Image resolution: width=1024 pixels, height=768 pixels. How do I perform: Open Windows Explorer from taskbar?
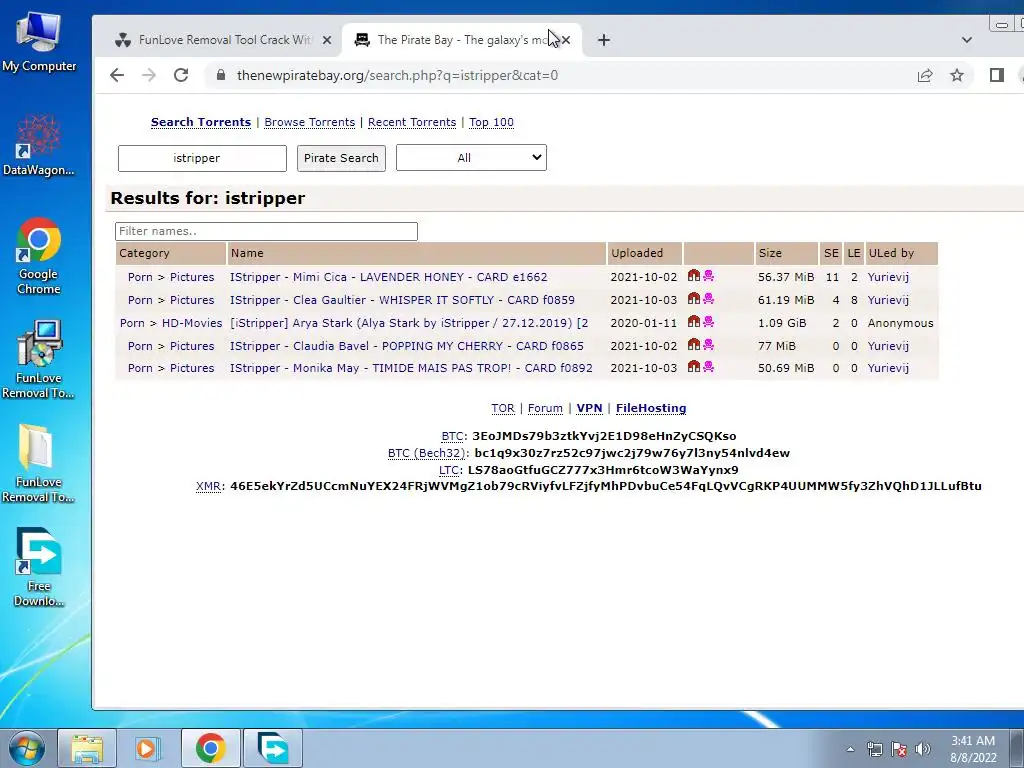click(87, 748)
